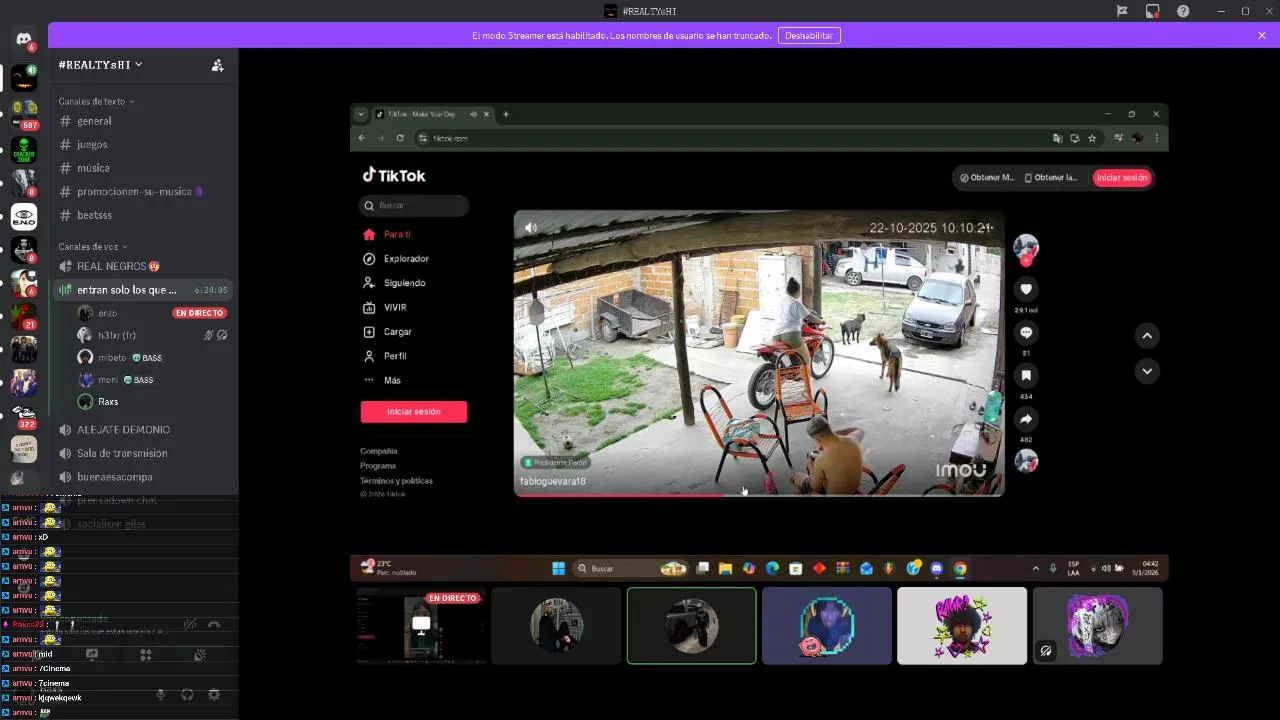This screenshot has width=1280, height=720.
Task: Select the green-bordered speaking participant tile
Action: point(691,626)
